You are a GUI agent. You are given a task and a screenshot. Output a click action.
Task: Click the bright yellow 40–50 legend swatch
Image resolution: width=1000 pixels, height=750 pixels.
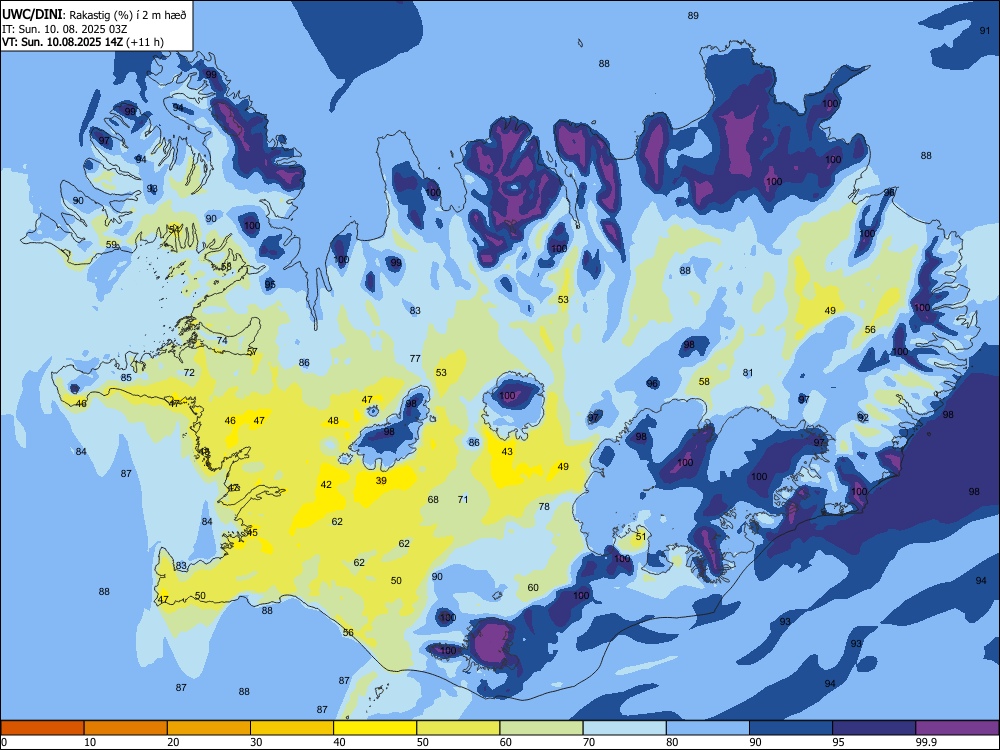click(375, 728)
